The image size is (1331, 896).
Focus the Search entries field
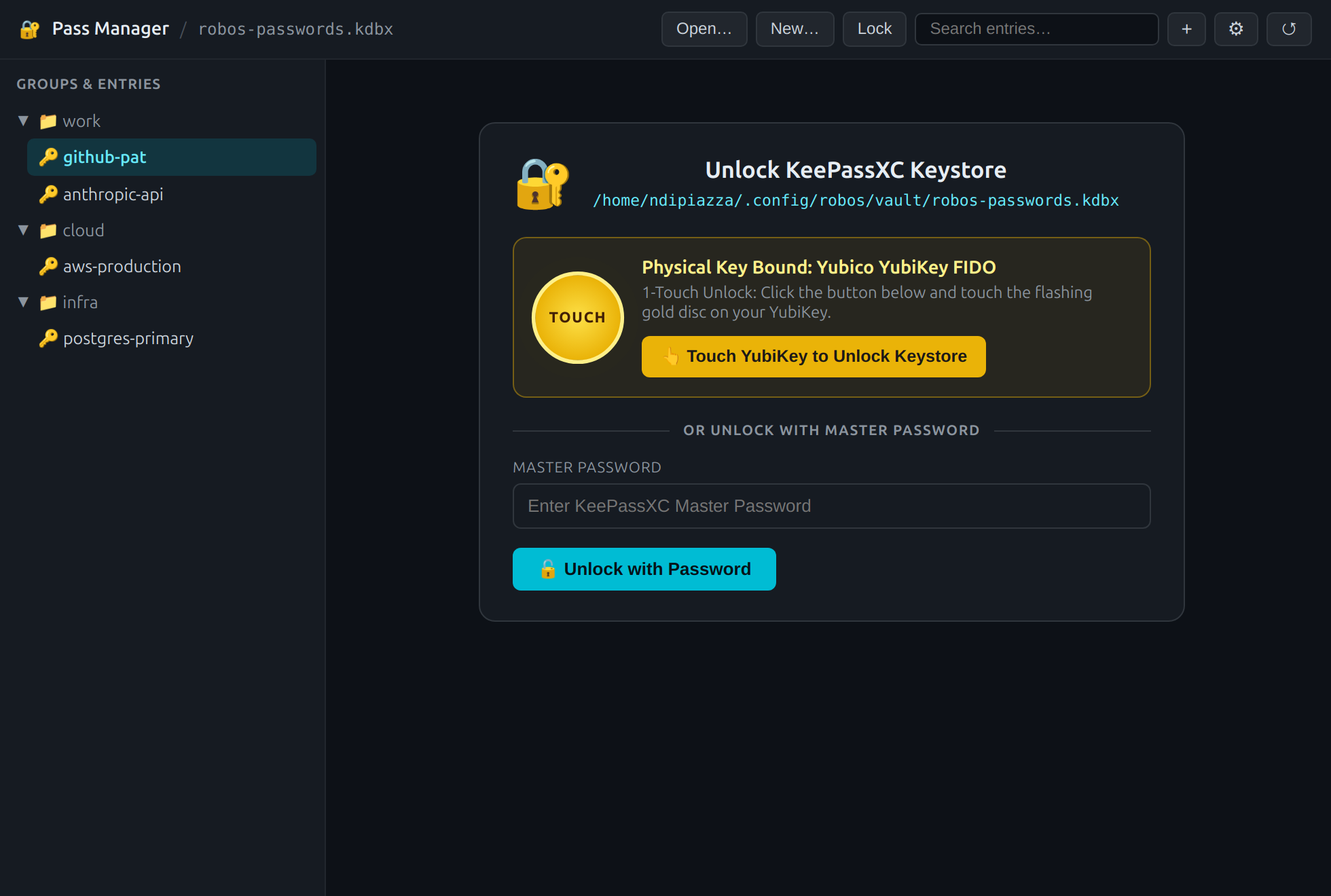1036,29
